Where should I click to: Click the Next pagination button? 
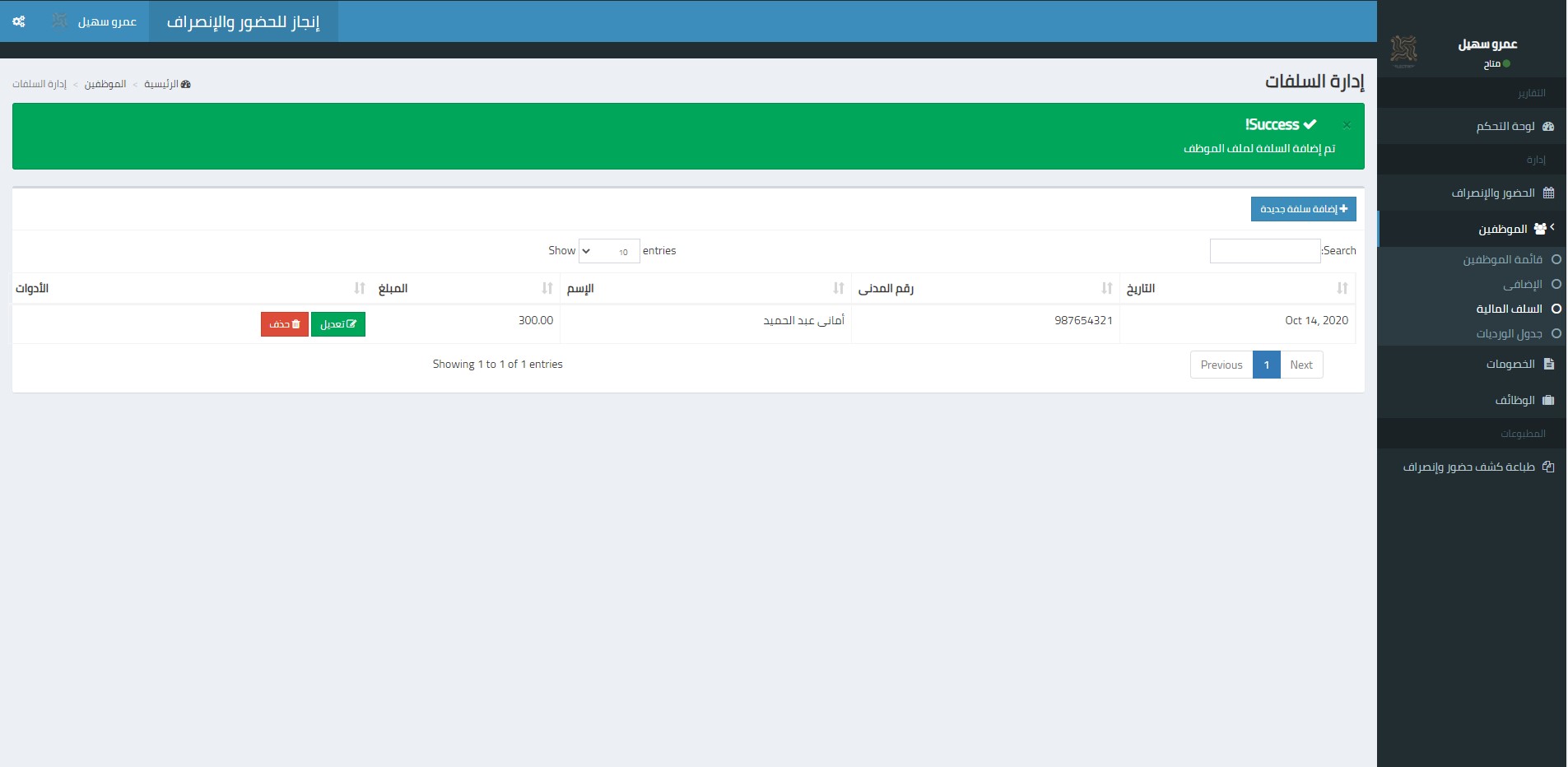tap(1301, 365)
